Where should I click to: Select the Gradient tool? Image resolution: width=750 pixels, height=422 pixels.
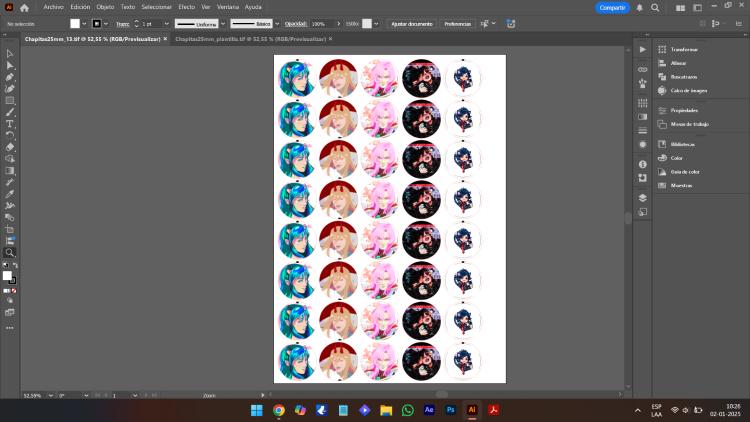(10, 170)
